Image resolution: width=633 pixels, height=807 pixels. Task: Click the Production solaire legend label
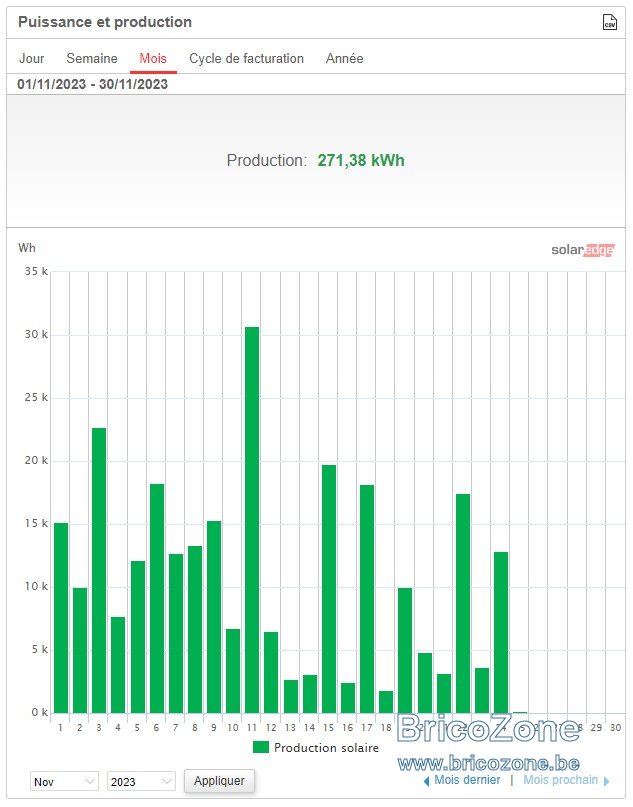click(x=326, y=747)
